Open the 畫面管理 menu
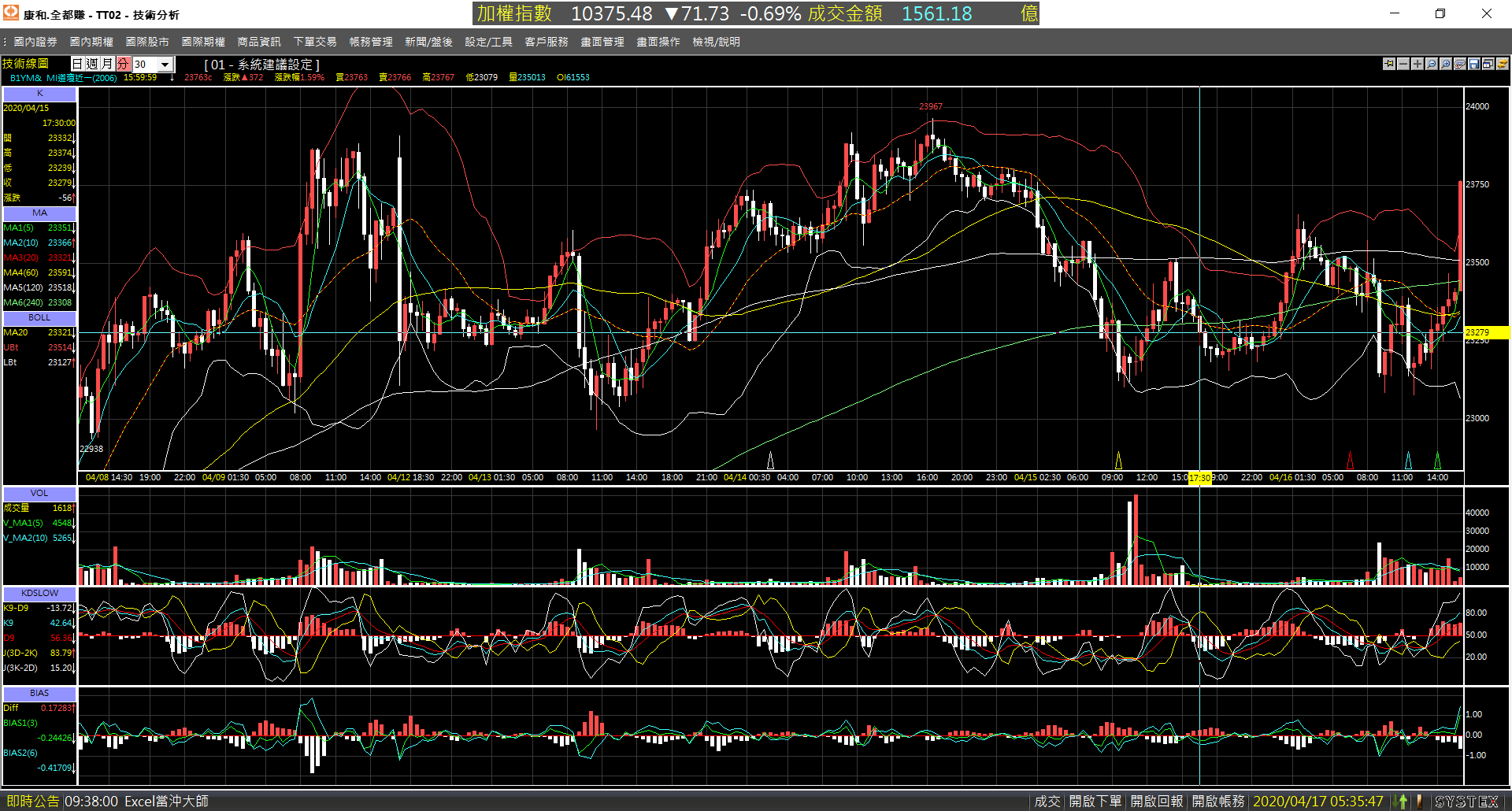The height and width of the screenshot is (811, 1512). click(x=602, y=42)
